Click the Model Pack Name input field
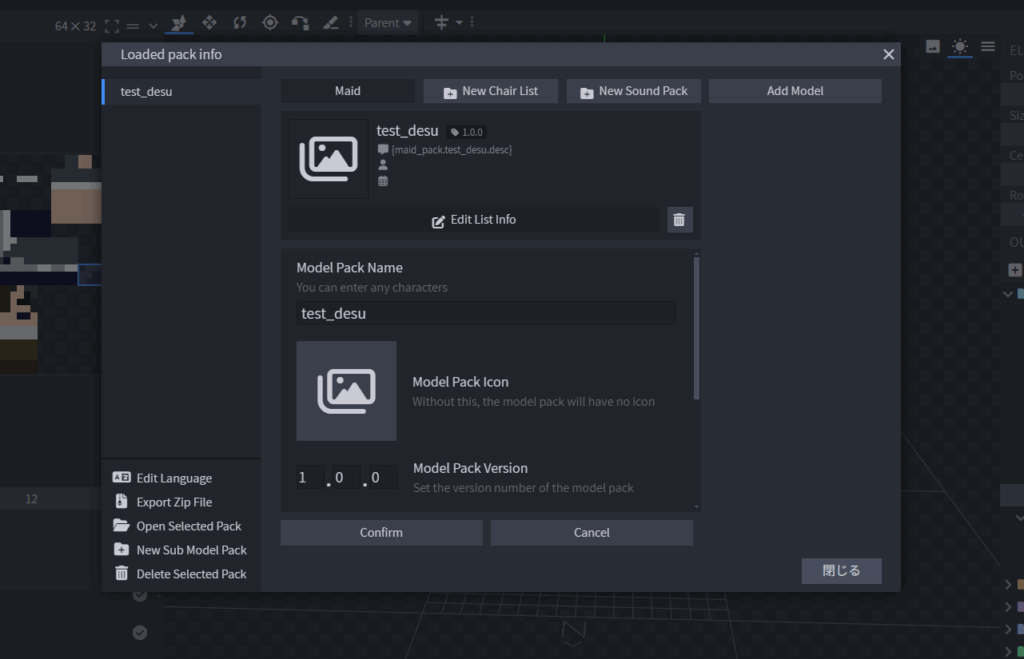Screen dimensions: 1024x659 pos(486,314)
